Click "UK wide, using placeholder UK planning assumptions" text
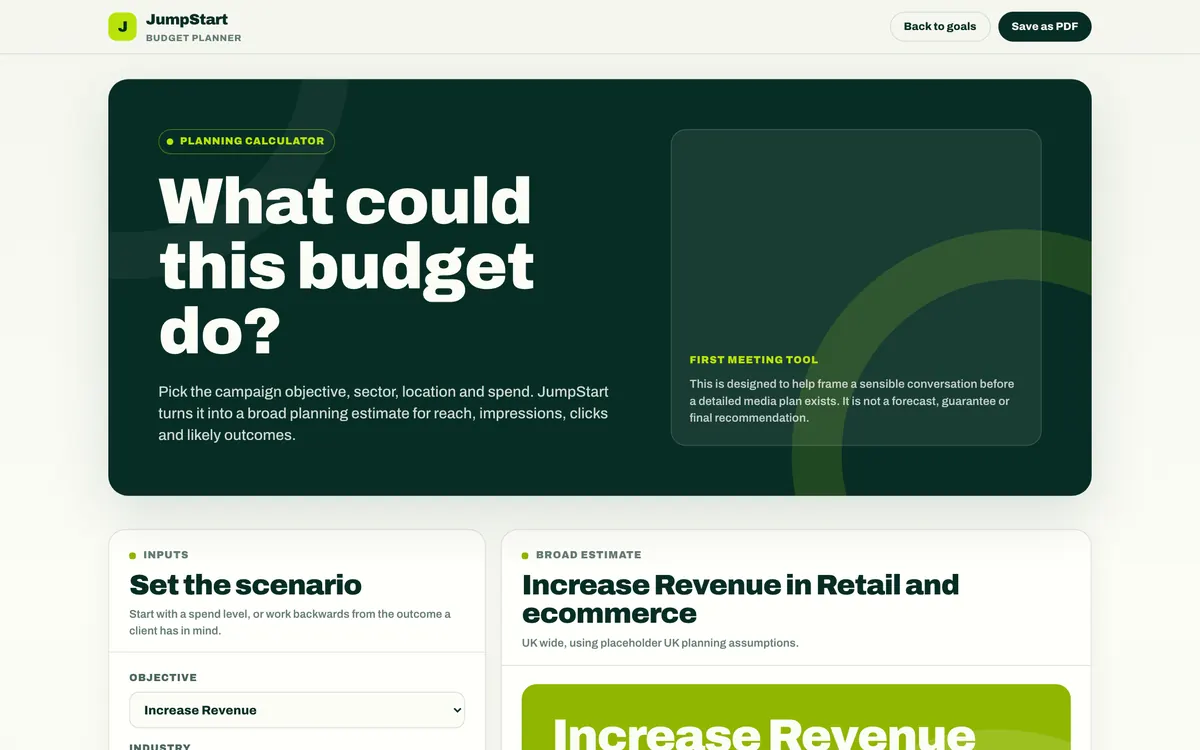Viewport: 1200px width, 750px height. point(660,643)
